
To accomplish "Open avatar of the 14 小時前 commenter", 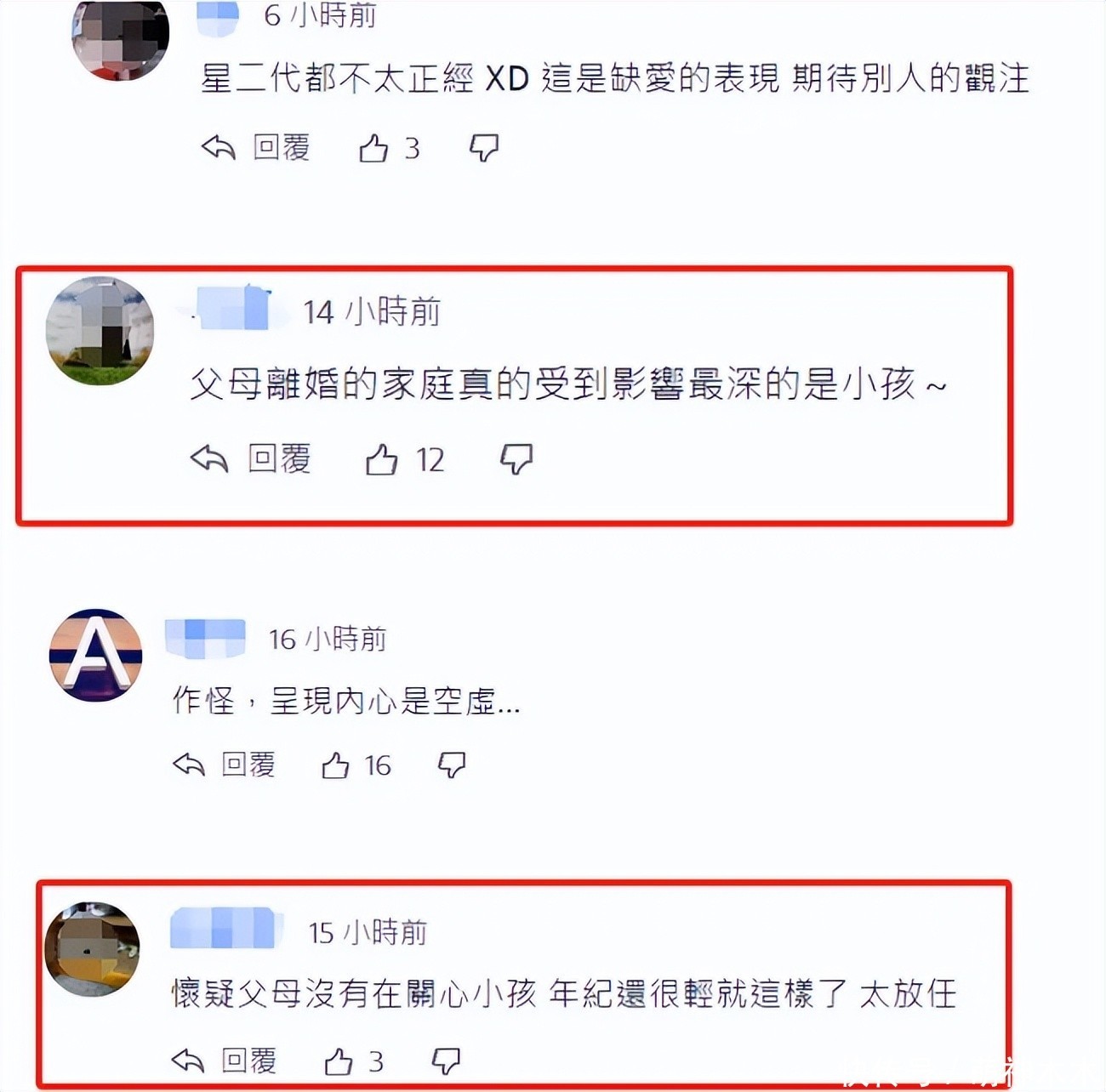I will (x=100, y=331).
